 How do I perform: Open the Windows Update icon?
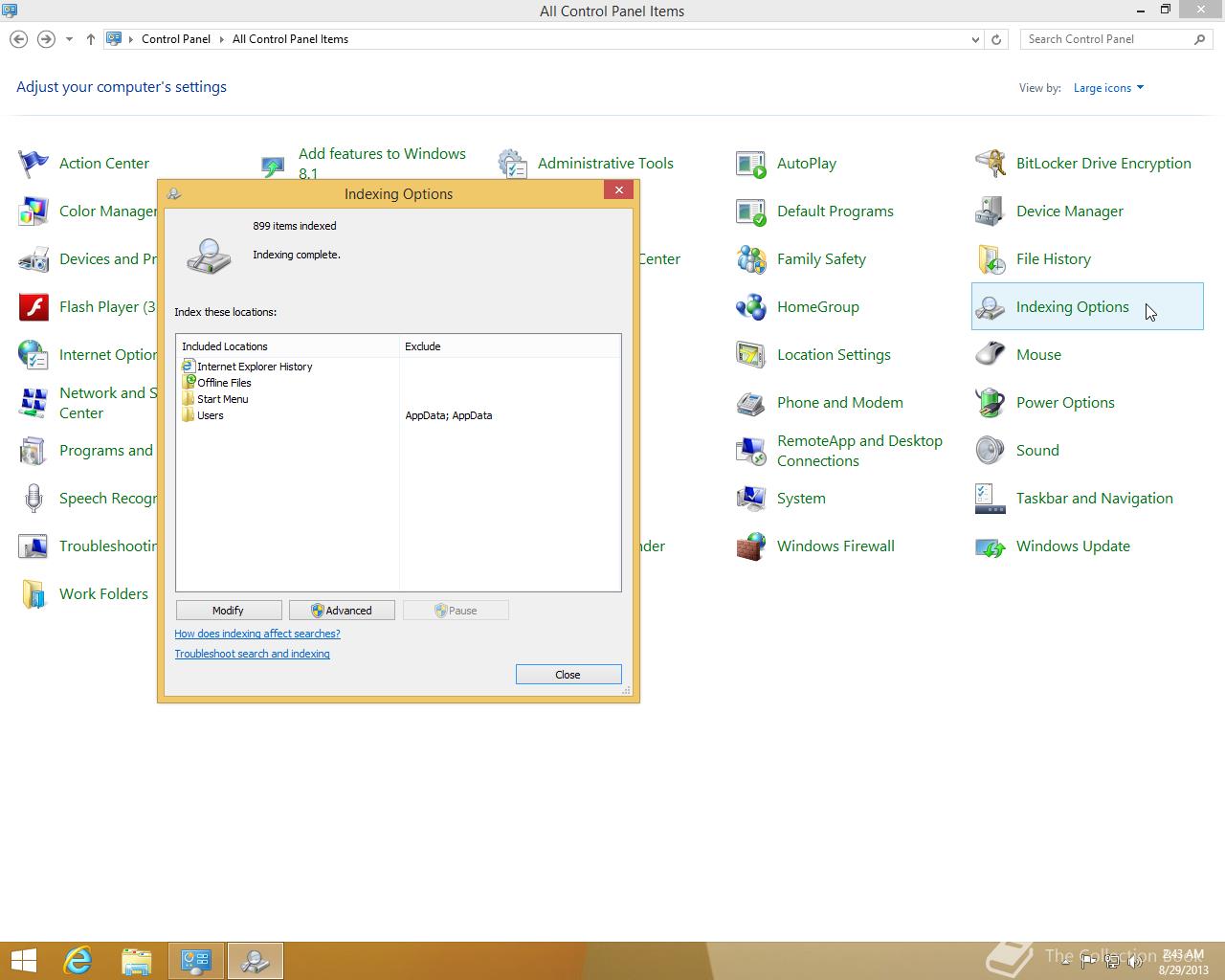(991, 546)
